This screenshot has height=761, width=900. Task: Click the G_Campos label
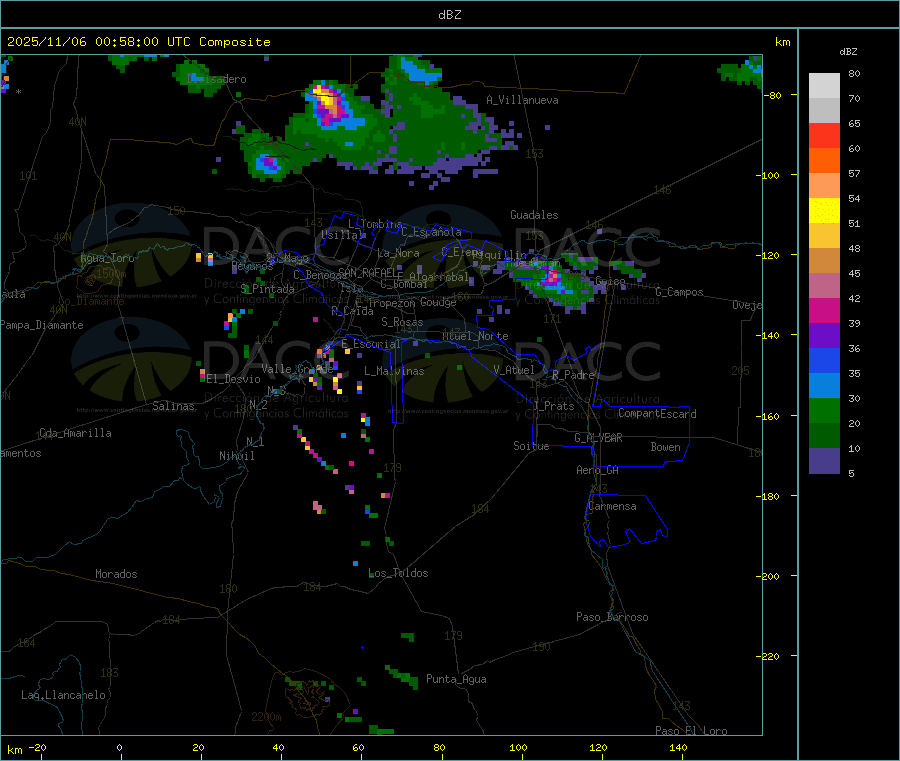click(679, 292)
